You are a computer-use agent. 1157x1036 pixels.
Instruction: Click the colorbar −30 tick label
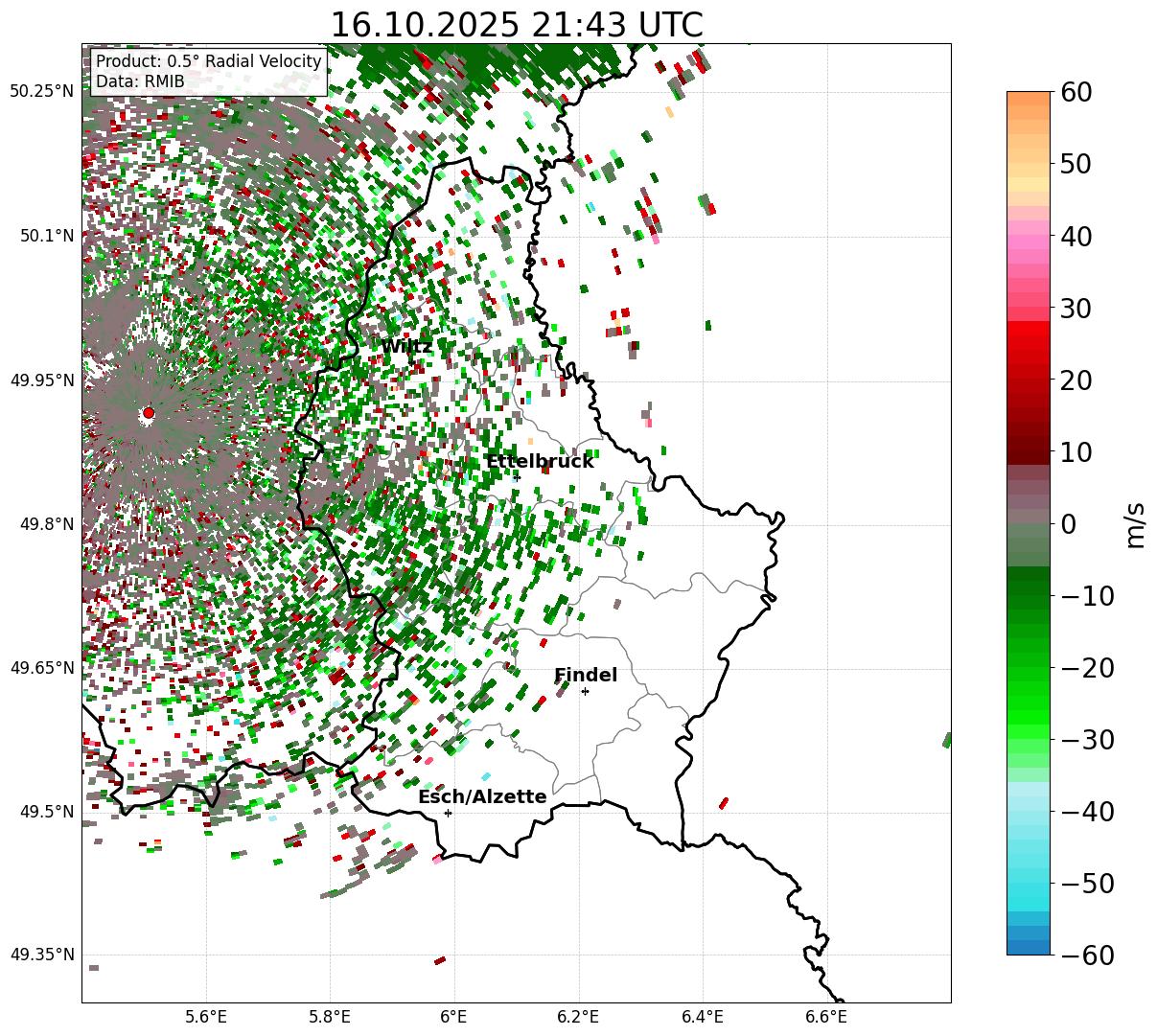(x=1087, y=740)
